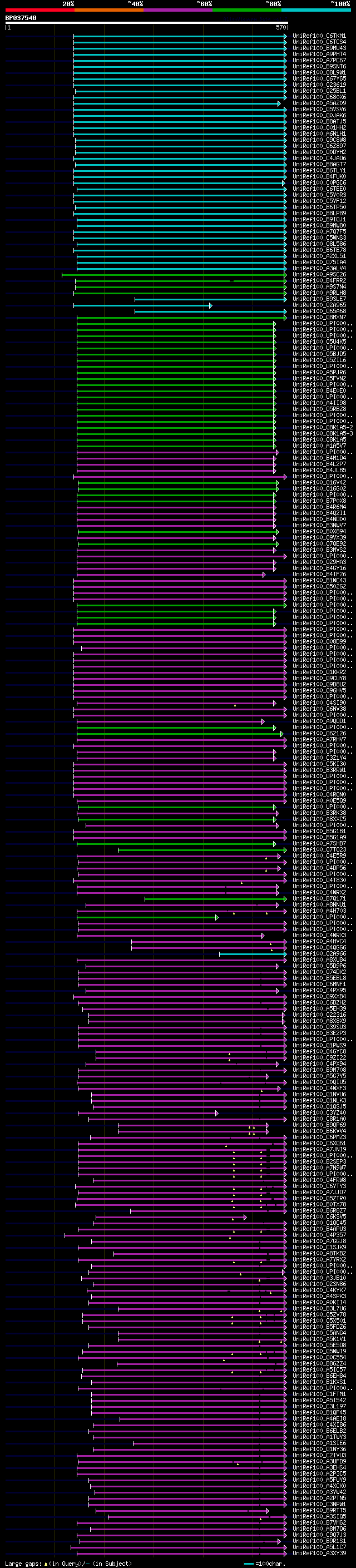Viewport: 356px width, 1568px height.
Task: Select the UniRef100_C0PGC6 label
Action: pyautogui.click(x=319, y=182)
